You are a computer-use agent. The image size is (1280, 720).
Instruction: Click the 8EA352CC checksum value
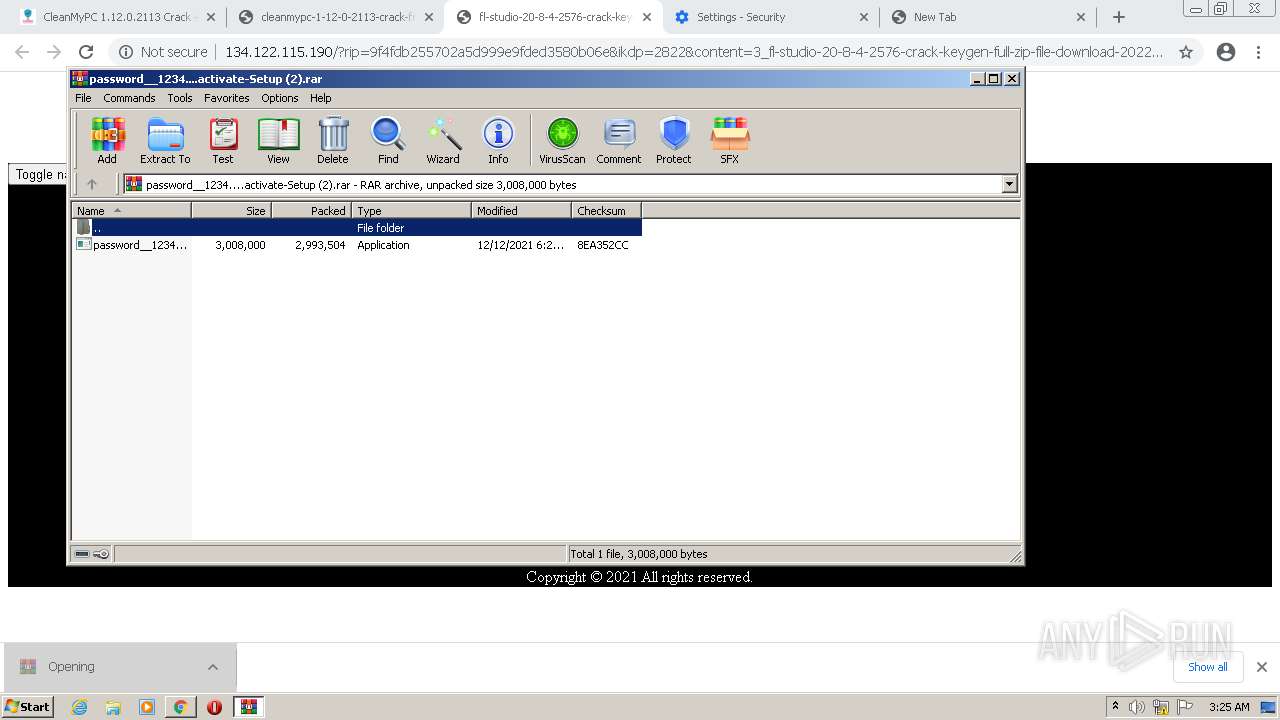(x=603, y=245)
